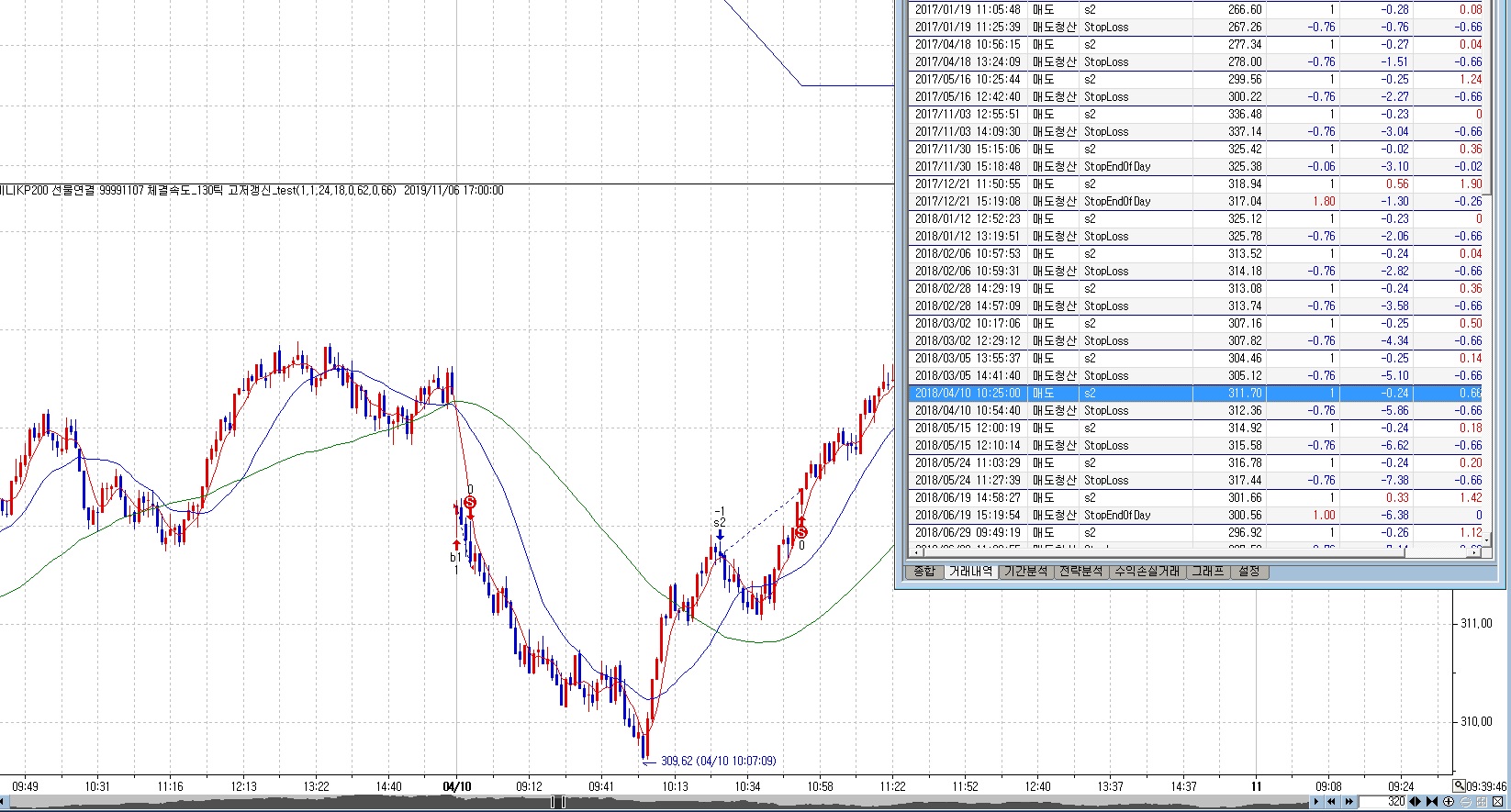The width and height of the screenshot is (1511, 812).
Task: Open the 그래프 tab
Action: pyautogui.click(x=1207, y=572)
